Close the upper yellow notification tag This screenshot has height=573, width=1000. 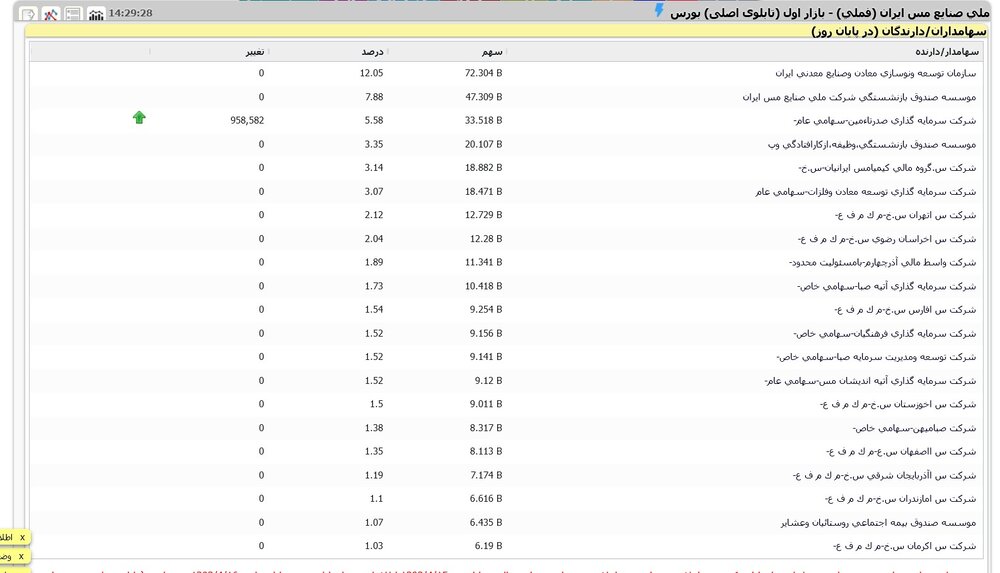click(21, 538)
